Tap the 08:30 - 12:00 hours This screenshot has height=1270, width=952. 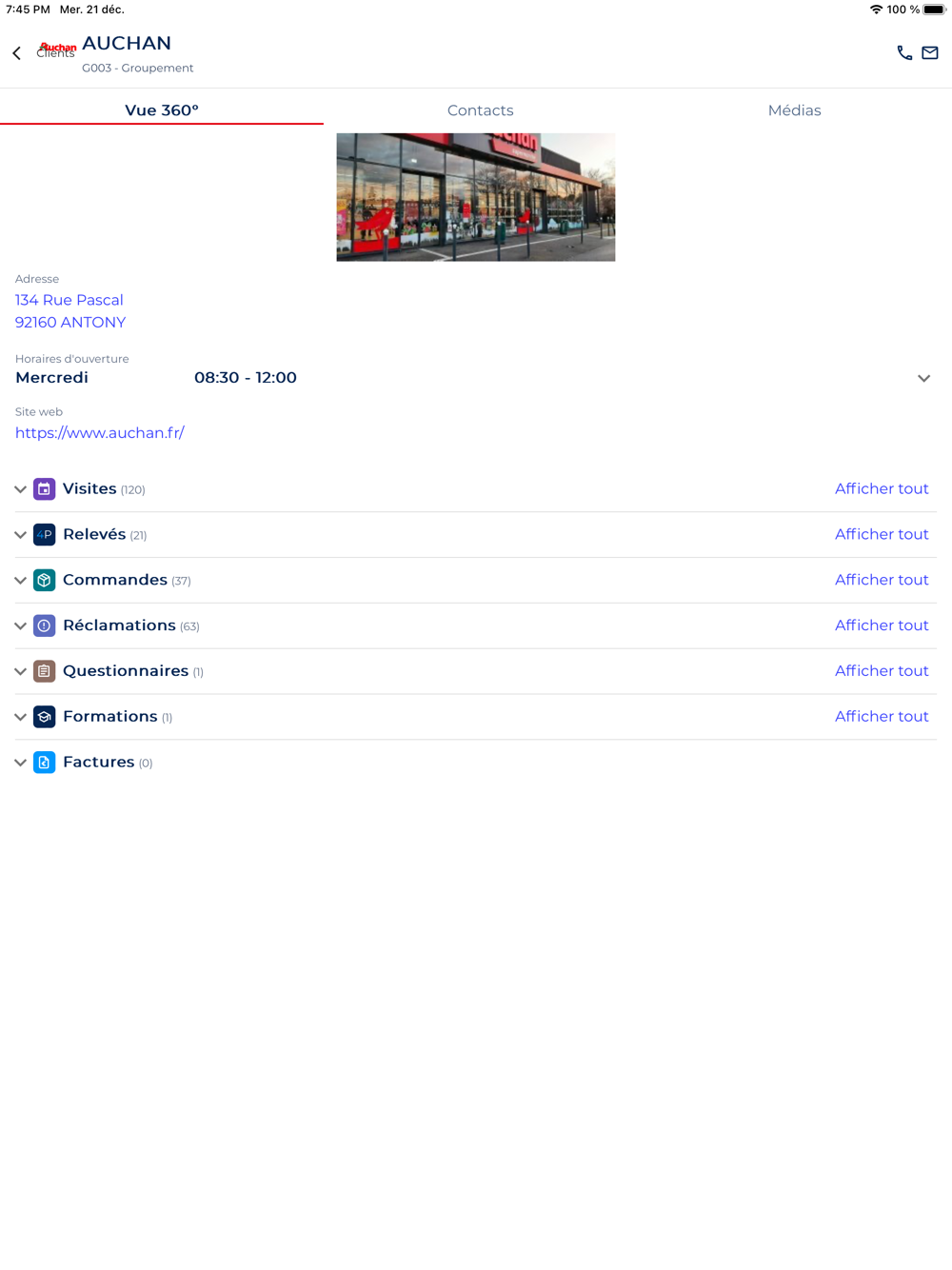point(246,378)
